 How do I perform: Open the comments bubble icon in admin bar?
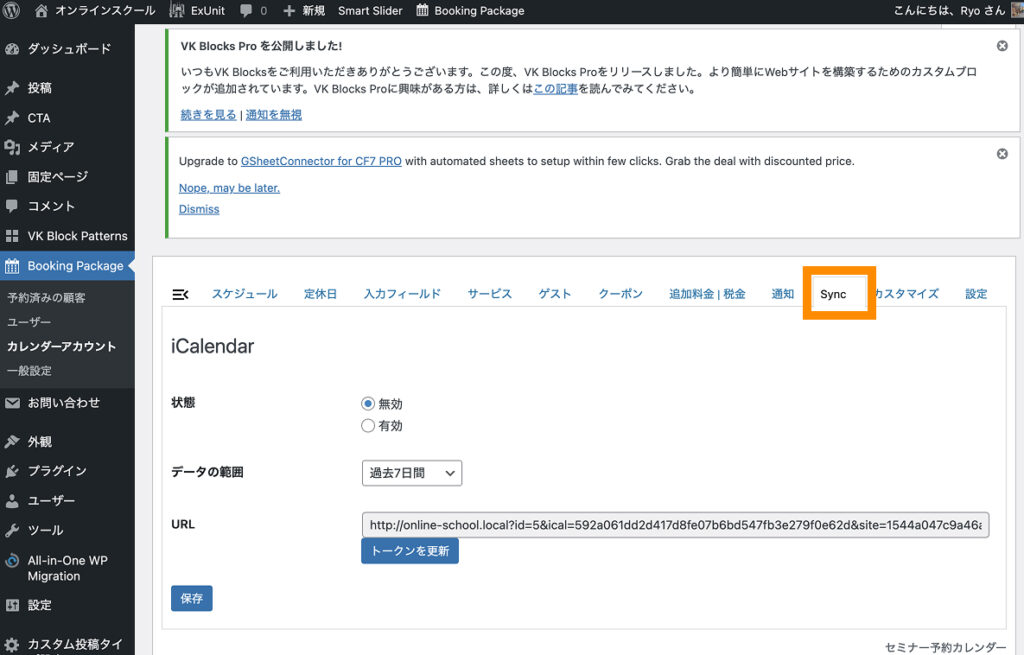coord(244,11)
